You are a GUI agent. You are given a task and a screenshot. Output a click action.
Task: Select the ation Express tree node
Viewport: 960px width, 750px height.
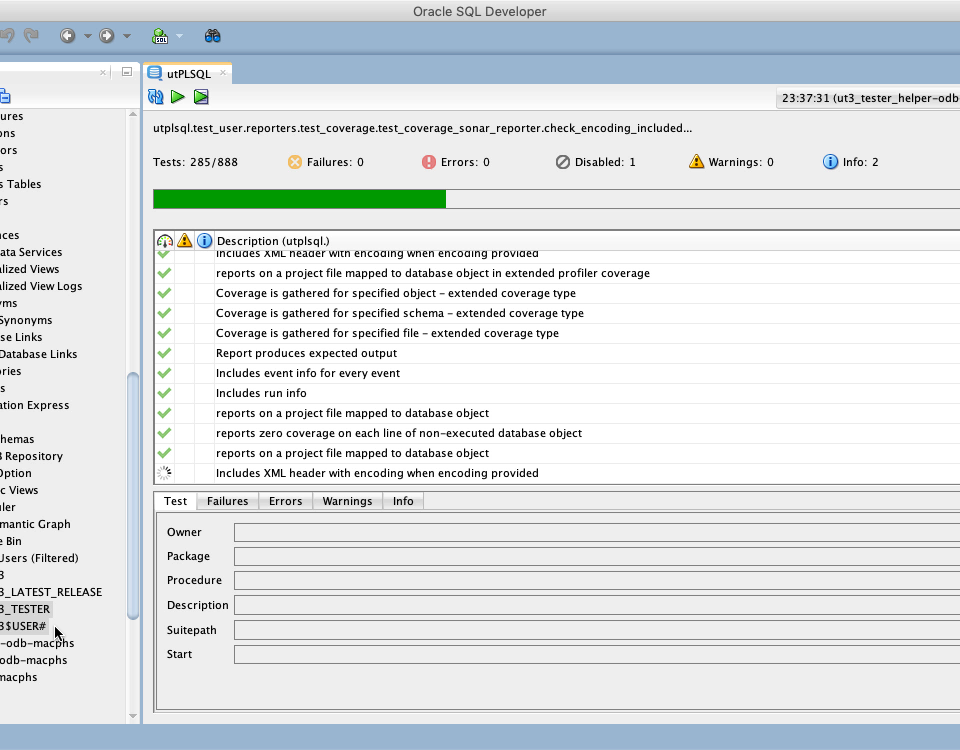pos(34,405)
